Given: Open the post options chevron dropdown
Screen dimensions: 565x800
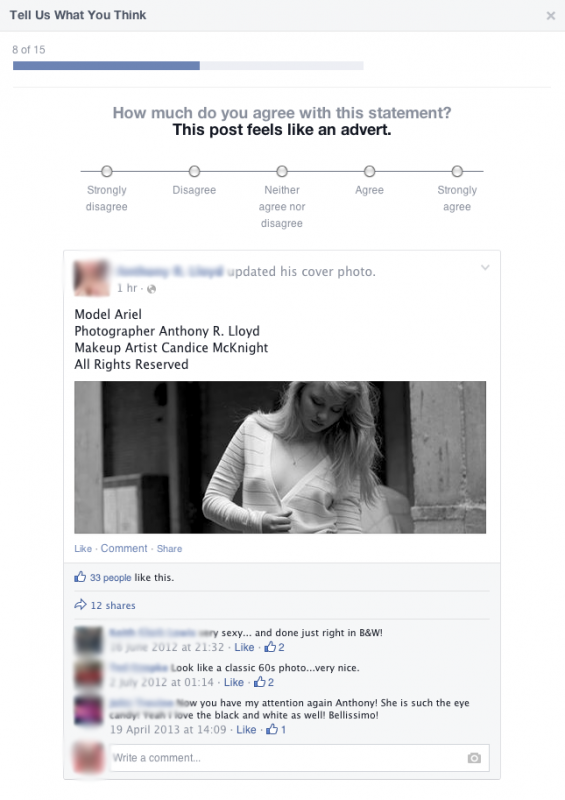Looking at the screenshot, I should (485, 267).
